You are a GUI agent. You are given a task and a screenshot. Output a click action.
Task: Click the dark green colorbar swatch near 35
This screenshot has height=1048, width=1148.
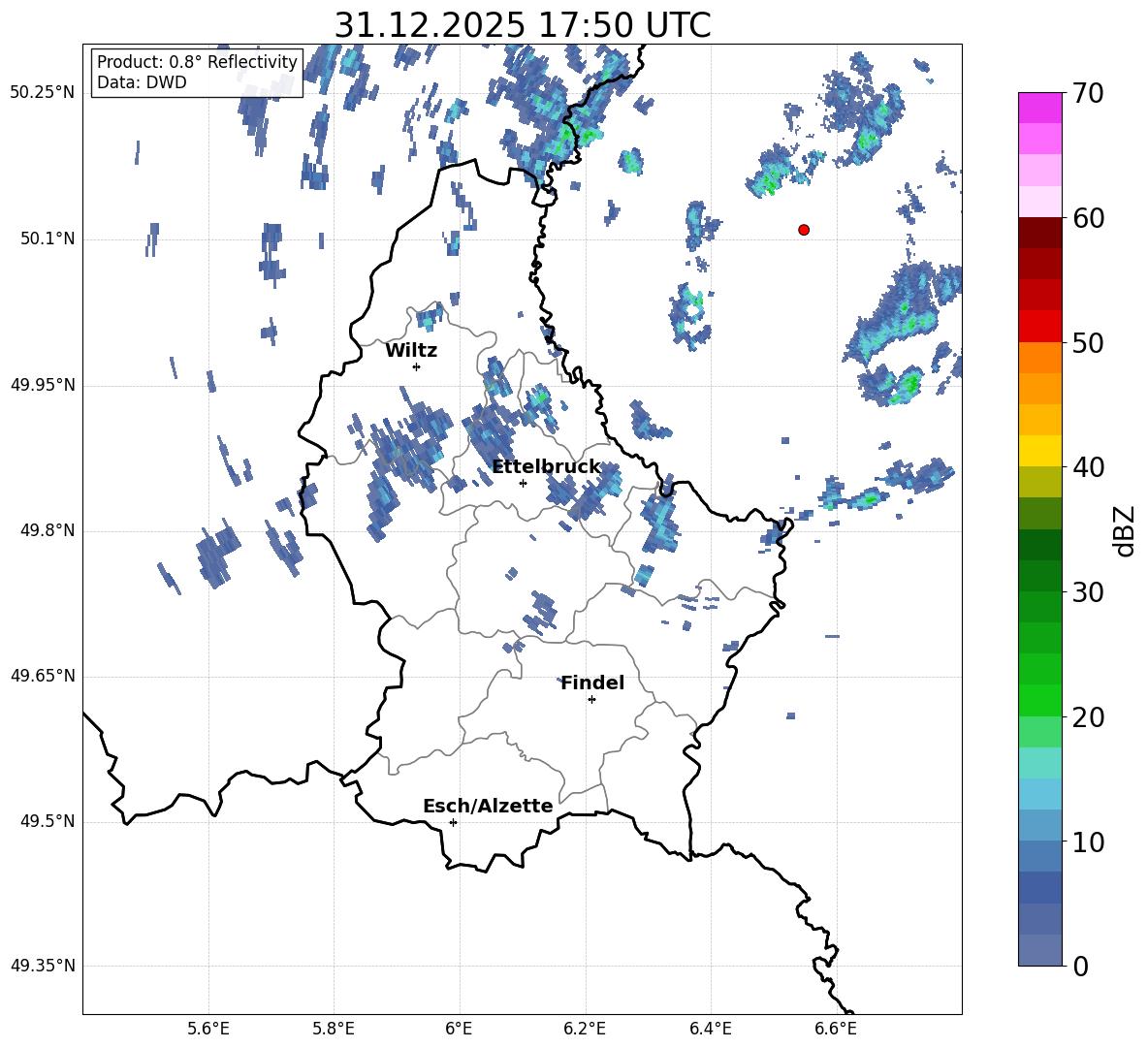click(x=1040, y=545)
